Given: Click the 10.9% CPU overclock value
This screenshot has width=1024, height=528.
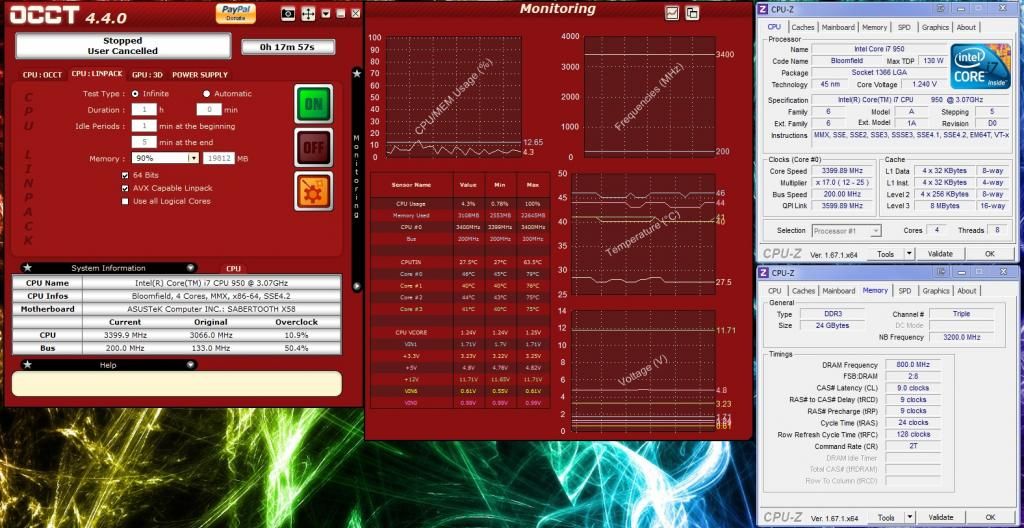Looking at the screenshot, I should 296,335.
